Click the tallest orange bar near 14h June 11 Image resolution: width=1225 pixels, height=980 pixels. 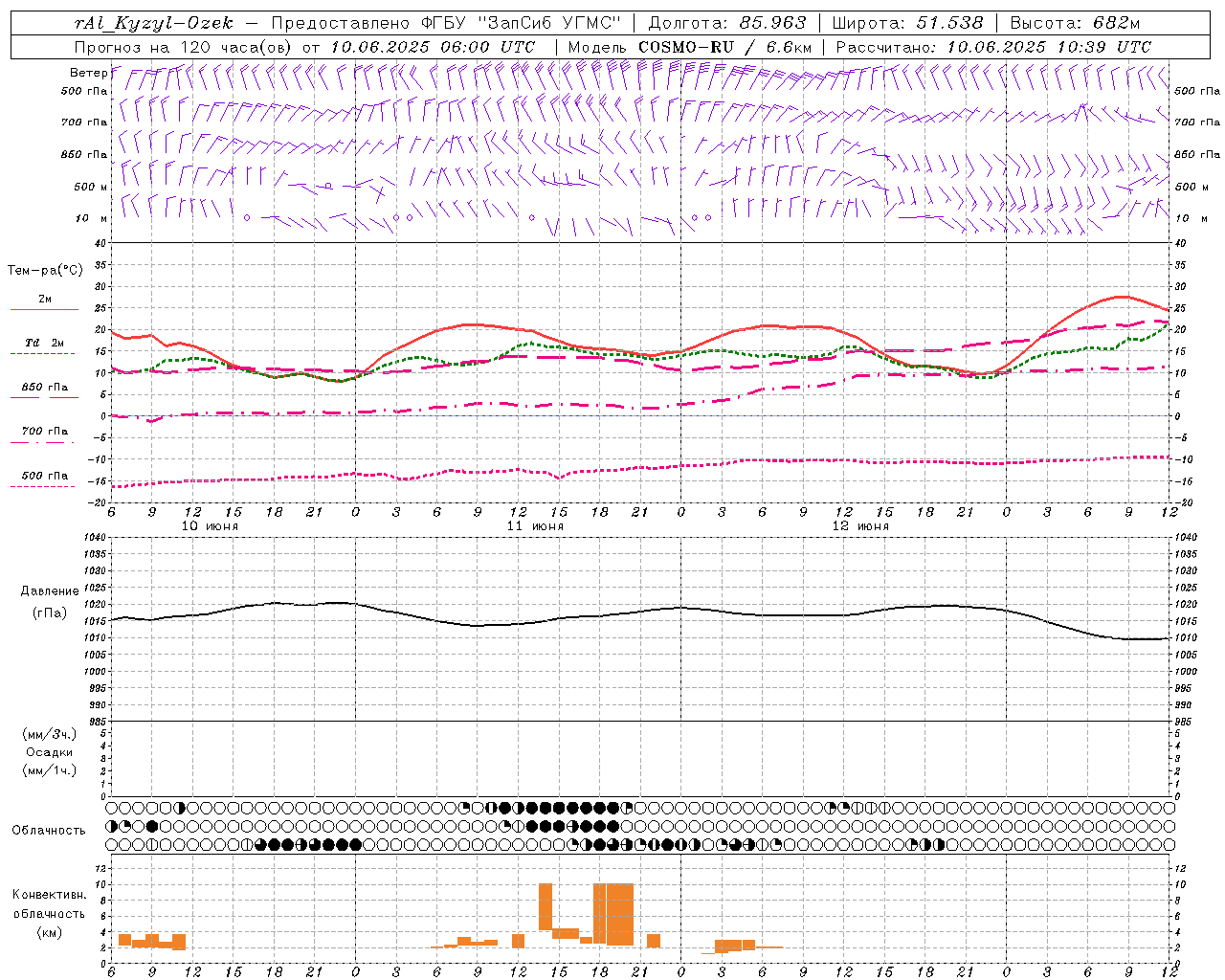tap(546, 906)
